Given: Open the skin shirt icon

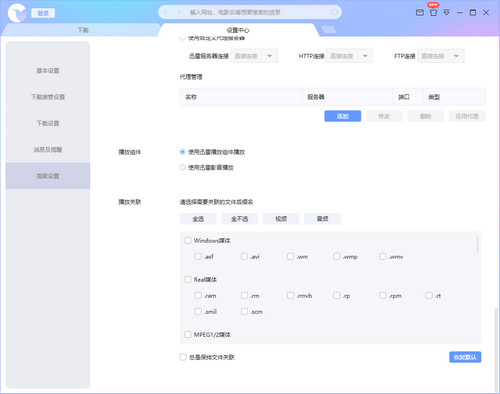Looking at the screenshot, I should tap(433, 13).
